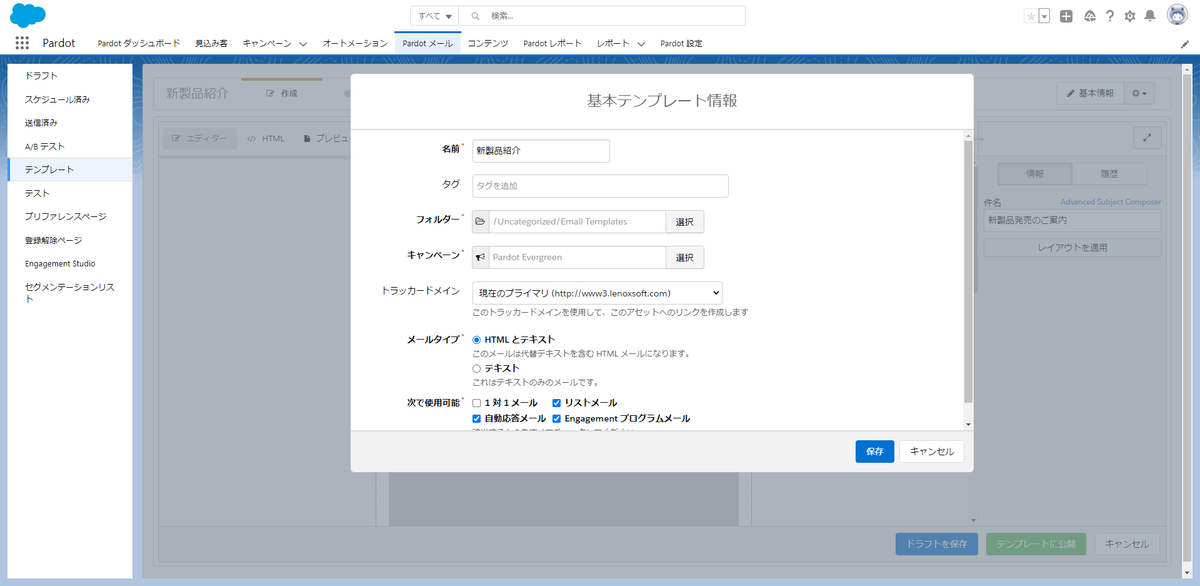Check the 1対1メール checkbox
The width and height of the screenshot is (1200, 586).
pyautogui.click(x=477, y=403)
